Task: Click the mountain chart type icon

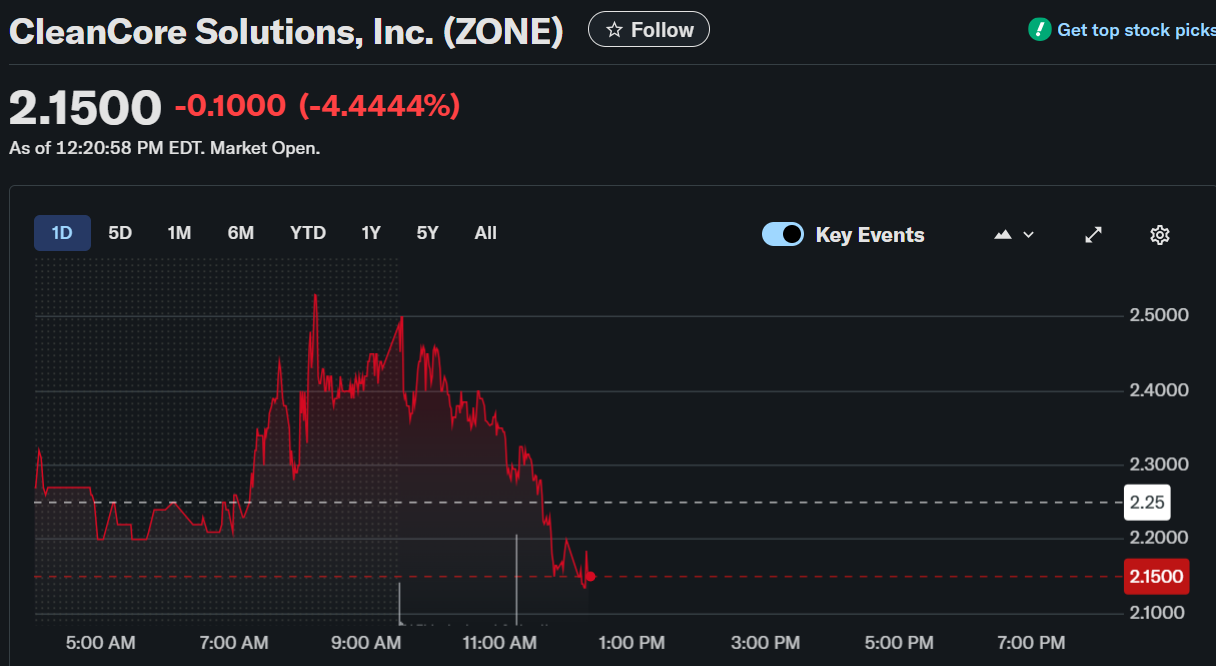Action: (x=1003, y=235)
